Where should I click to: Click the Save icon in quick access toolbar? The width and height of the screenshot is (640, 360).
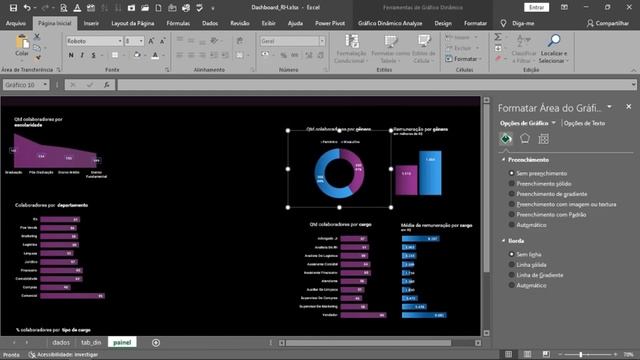click(x=13, y=8)
